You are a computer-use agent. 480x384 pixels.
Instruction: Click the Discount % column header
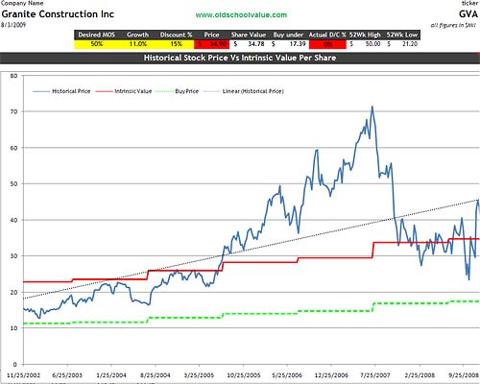[x=176, y=35]
